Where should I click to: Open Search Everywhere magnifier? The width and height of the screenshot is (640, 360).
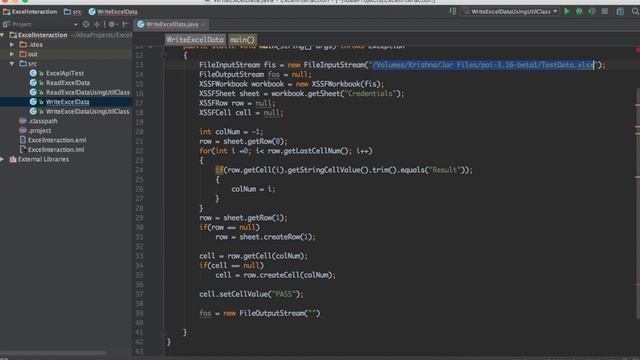tap(635, 11)
